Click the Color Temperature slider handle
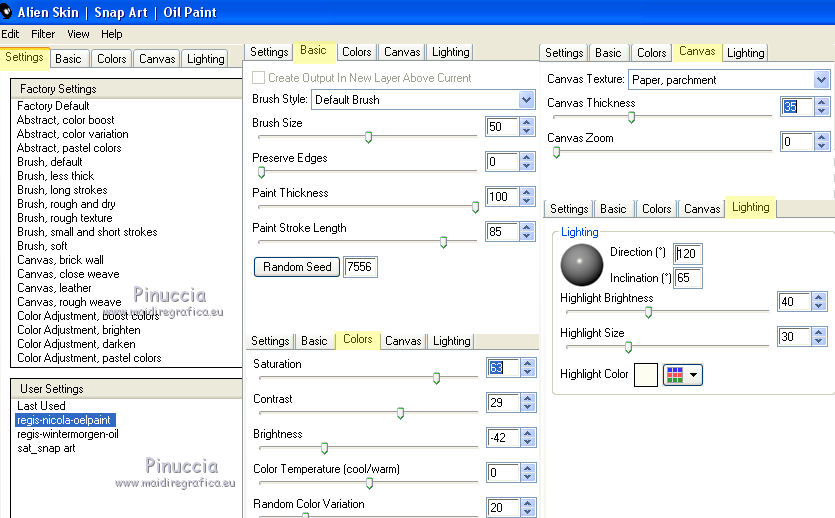The width and height of the screenshot is (835, 518). click(x=369, y=483)
